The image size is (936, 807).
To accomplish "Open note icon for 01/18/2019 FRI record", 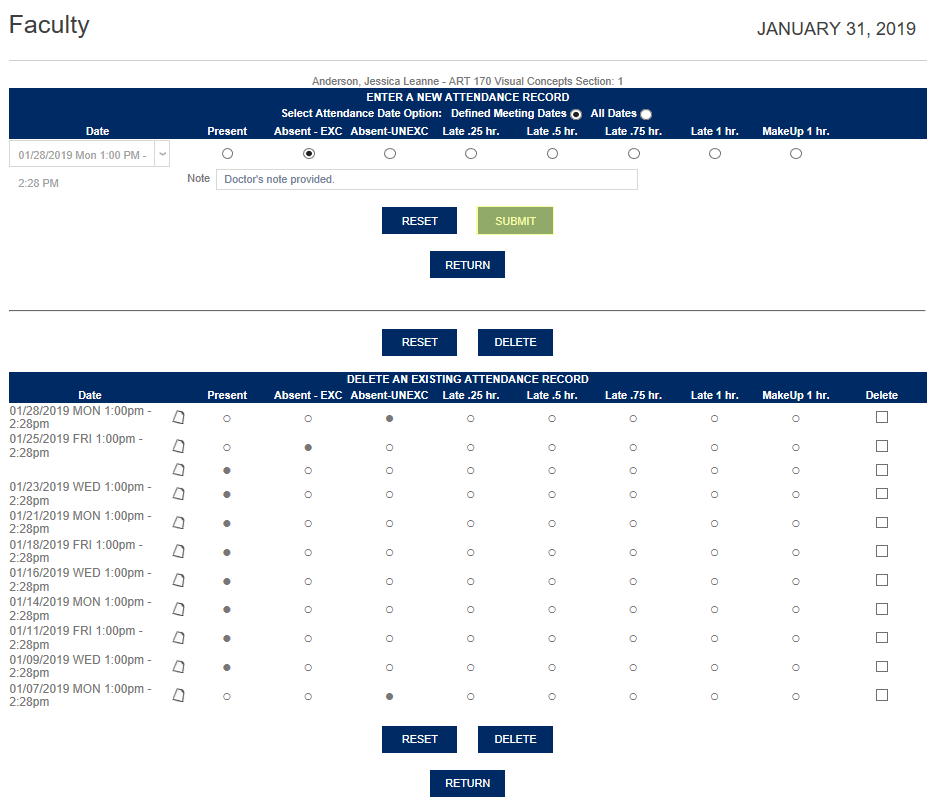I will click(178, 551).
